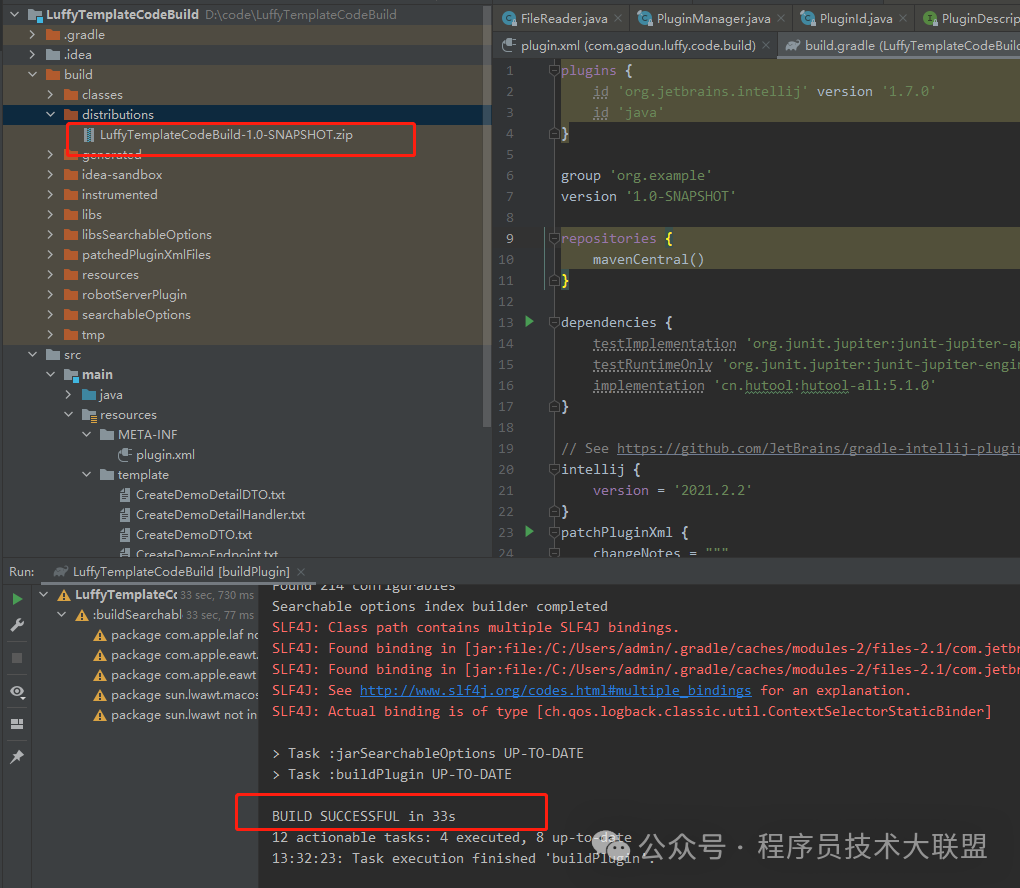This screenshot has width=1020, height=888.
Task: Click the layout icon in Run toolbar
Action: tap(18, 723)
